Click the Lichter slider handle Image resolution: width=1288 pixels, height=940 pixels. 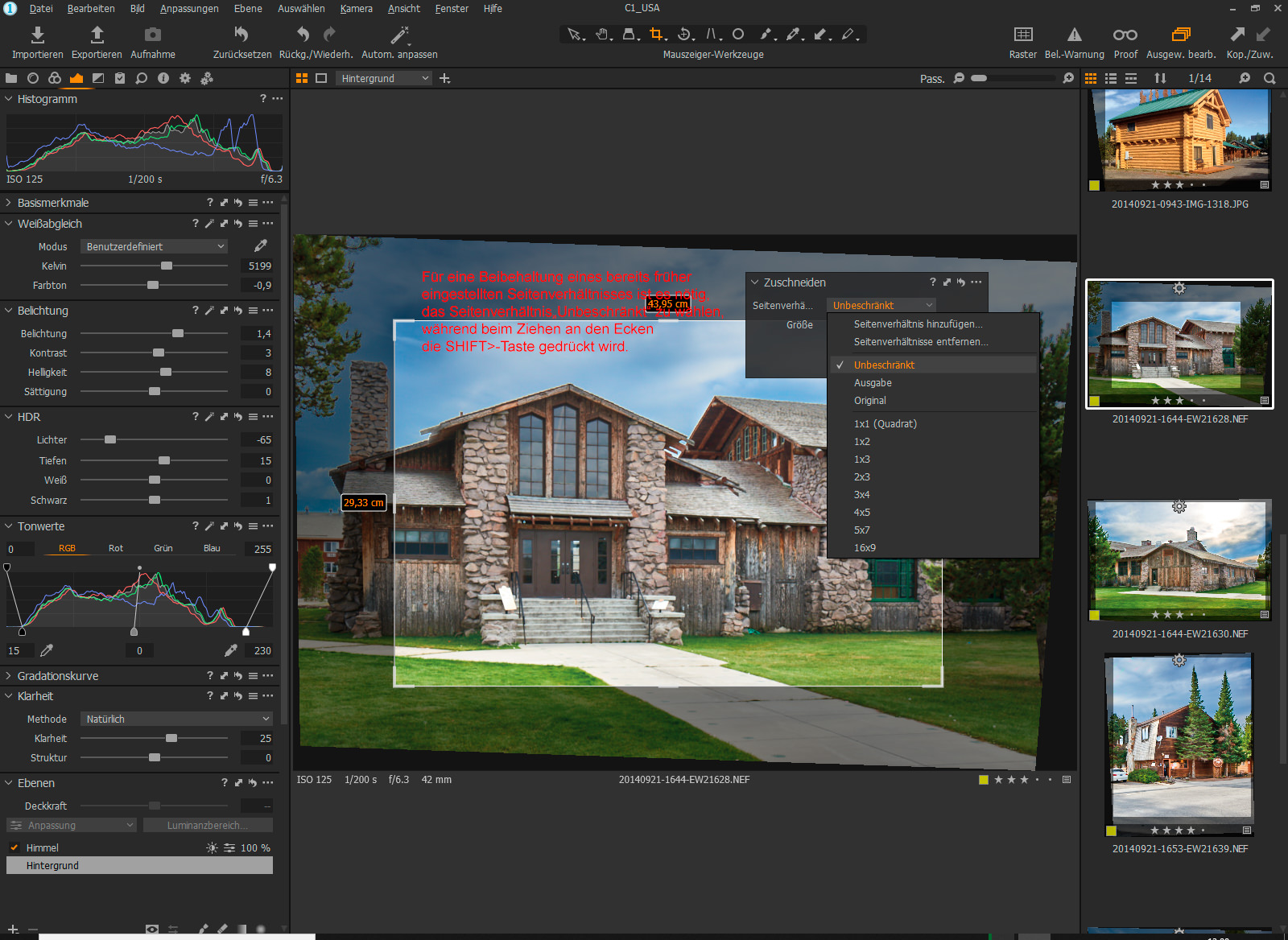(110, 439)
